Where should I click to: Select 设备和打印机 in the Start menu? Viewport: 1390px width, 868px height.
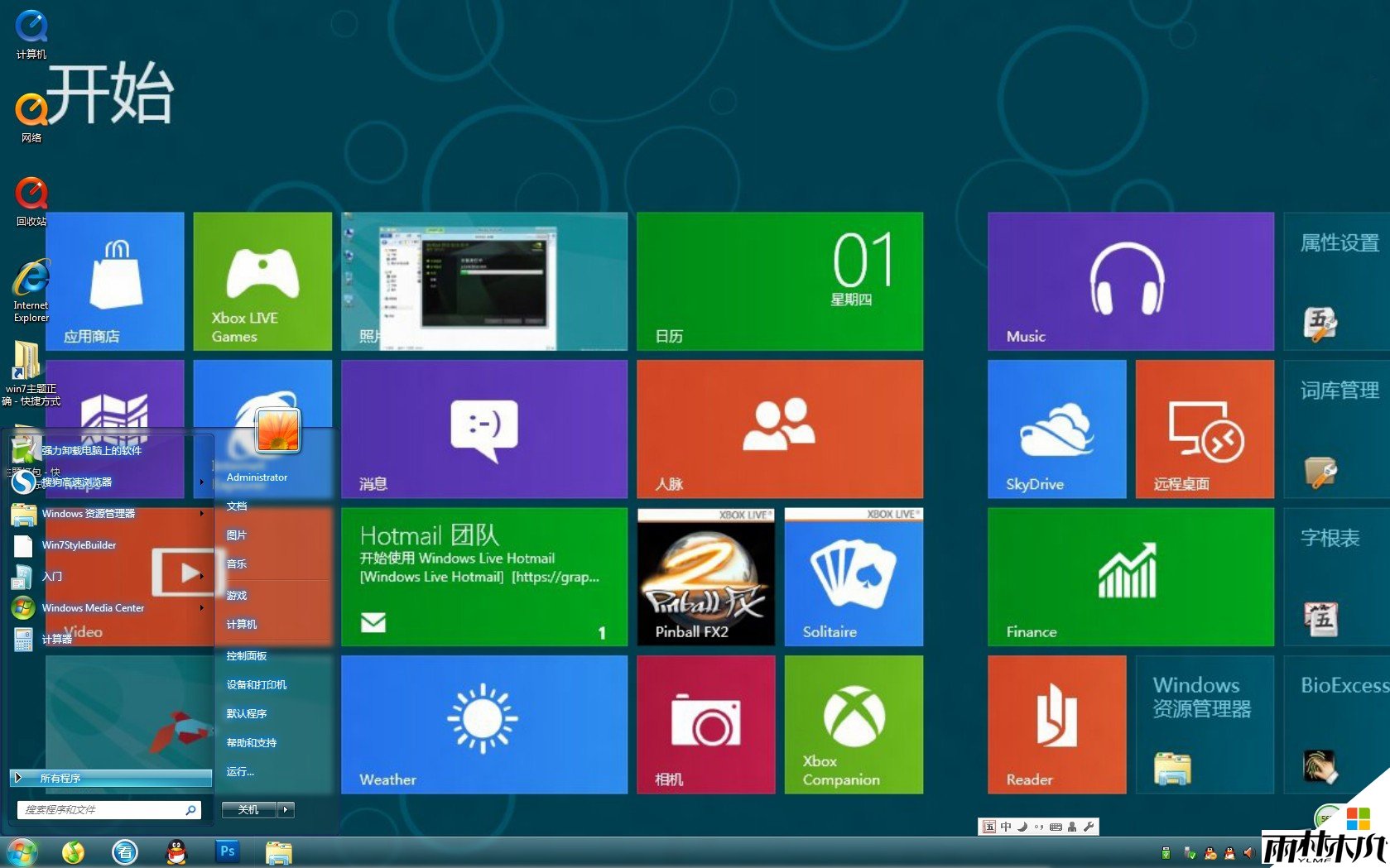pyautogui.click(x=257, y=685)
